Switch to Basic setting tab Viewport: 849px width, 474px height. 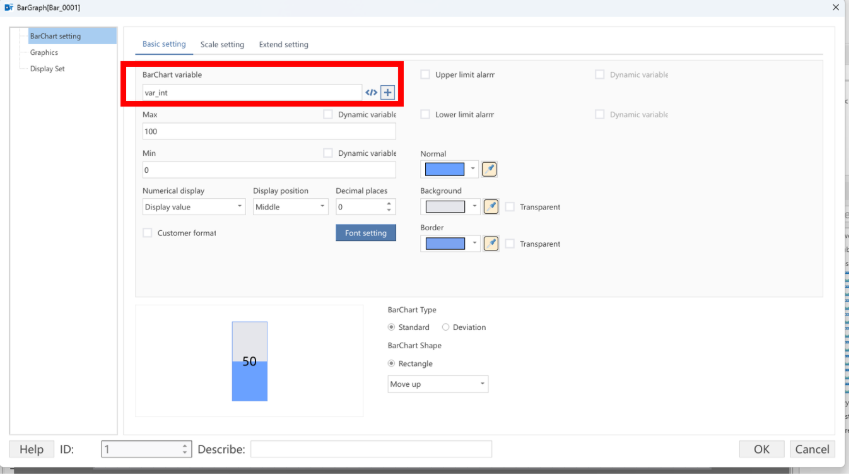coord(164,44)
